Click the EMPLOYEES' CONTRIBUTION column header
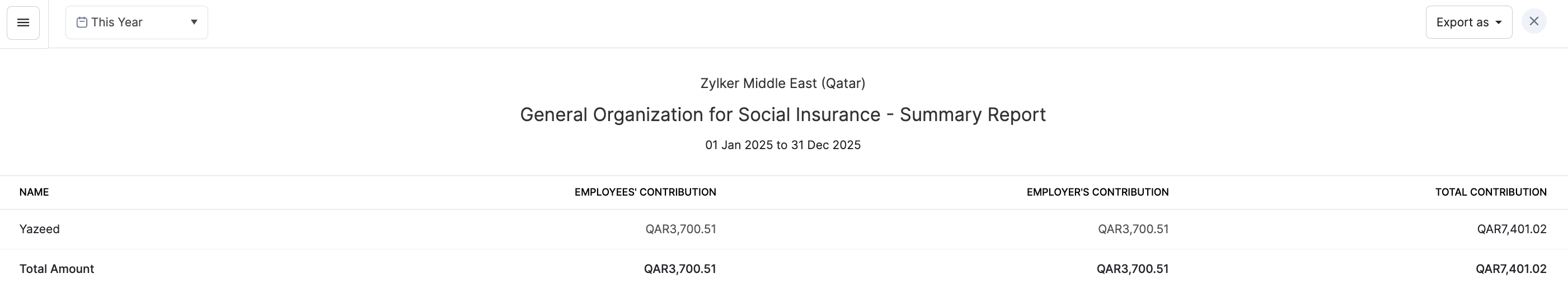The height and width of the screenshot is (287, 1568). pos(645,192)
